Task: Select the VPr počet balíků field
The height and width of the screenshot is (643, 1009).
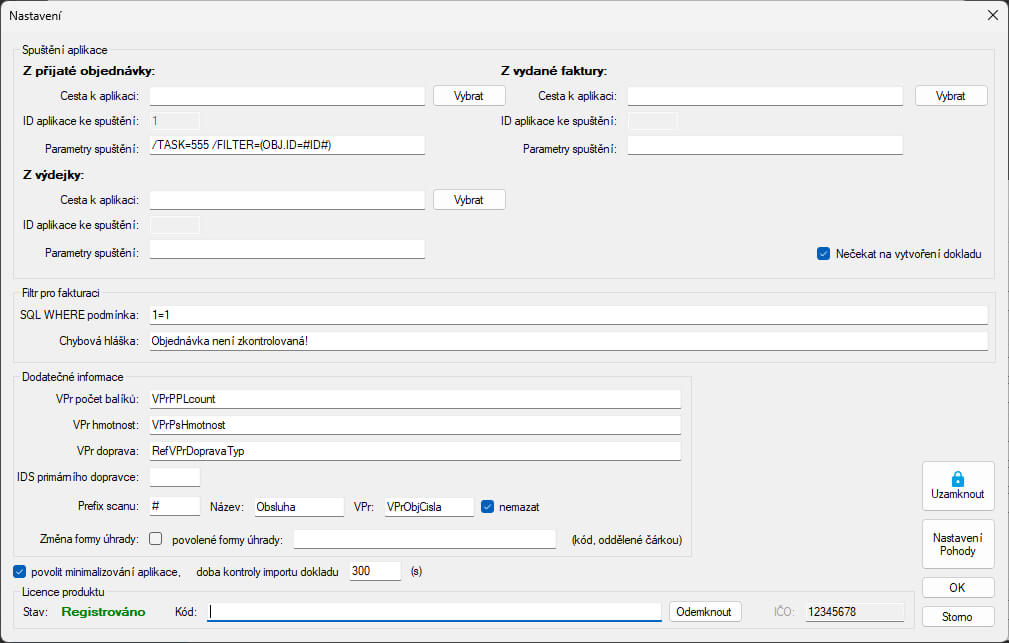Action: pyautogui.click(x=414, y=399)
